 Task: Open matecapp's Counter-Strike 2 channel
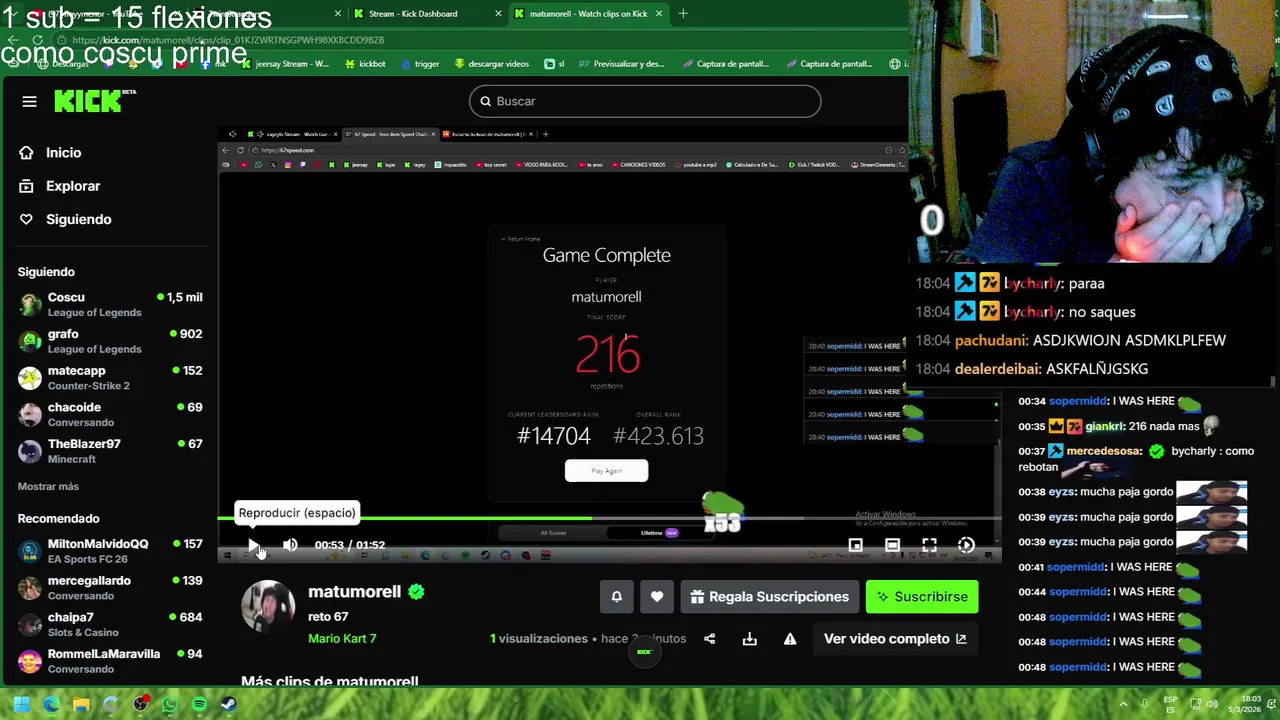[110, 377]
